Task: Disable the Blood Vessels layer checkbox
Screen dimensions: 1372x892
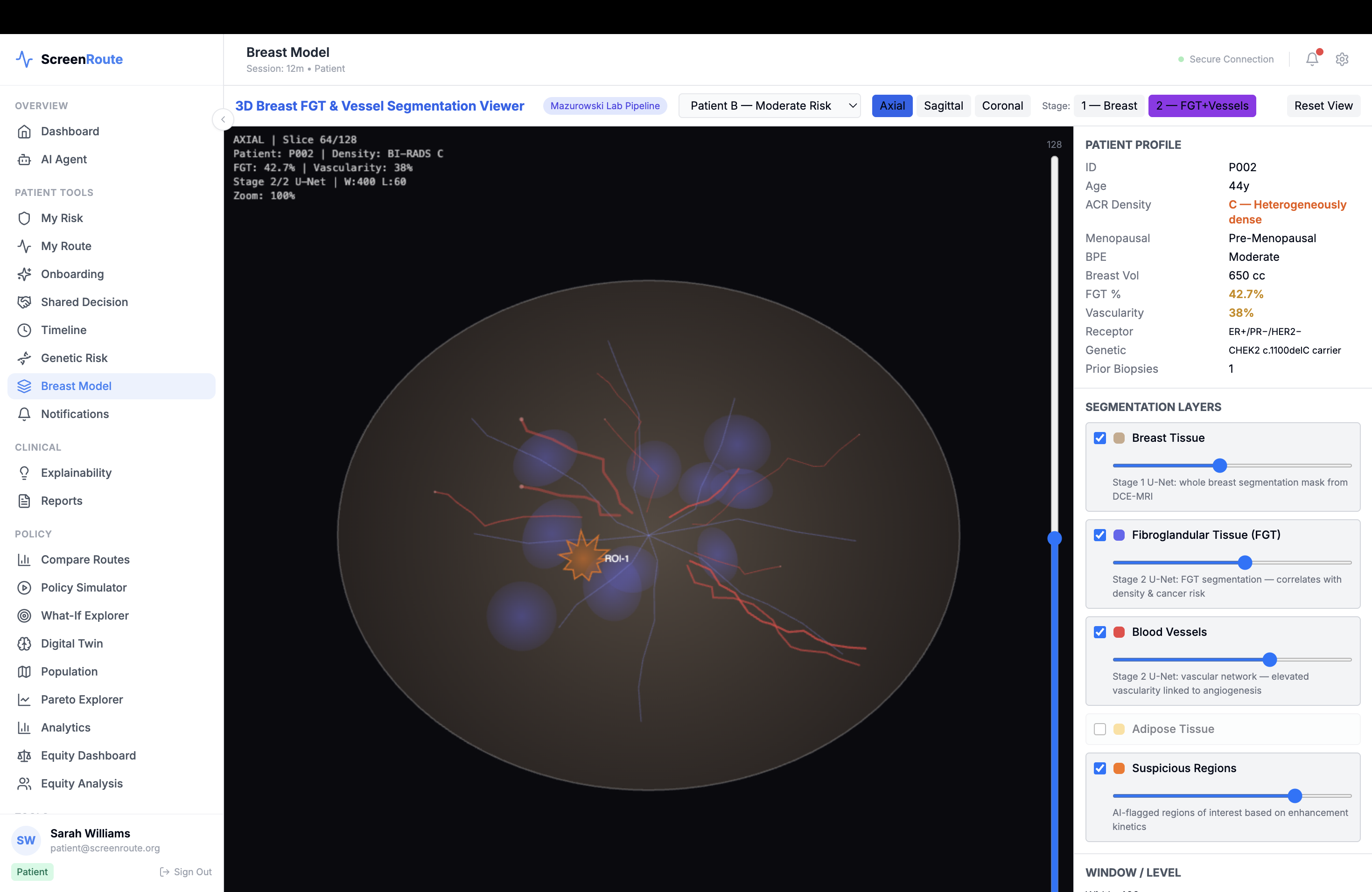Action: pyautogui.click(x=1100, y=632)
